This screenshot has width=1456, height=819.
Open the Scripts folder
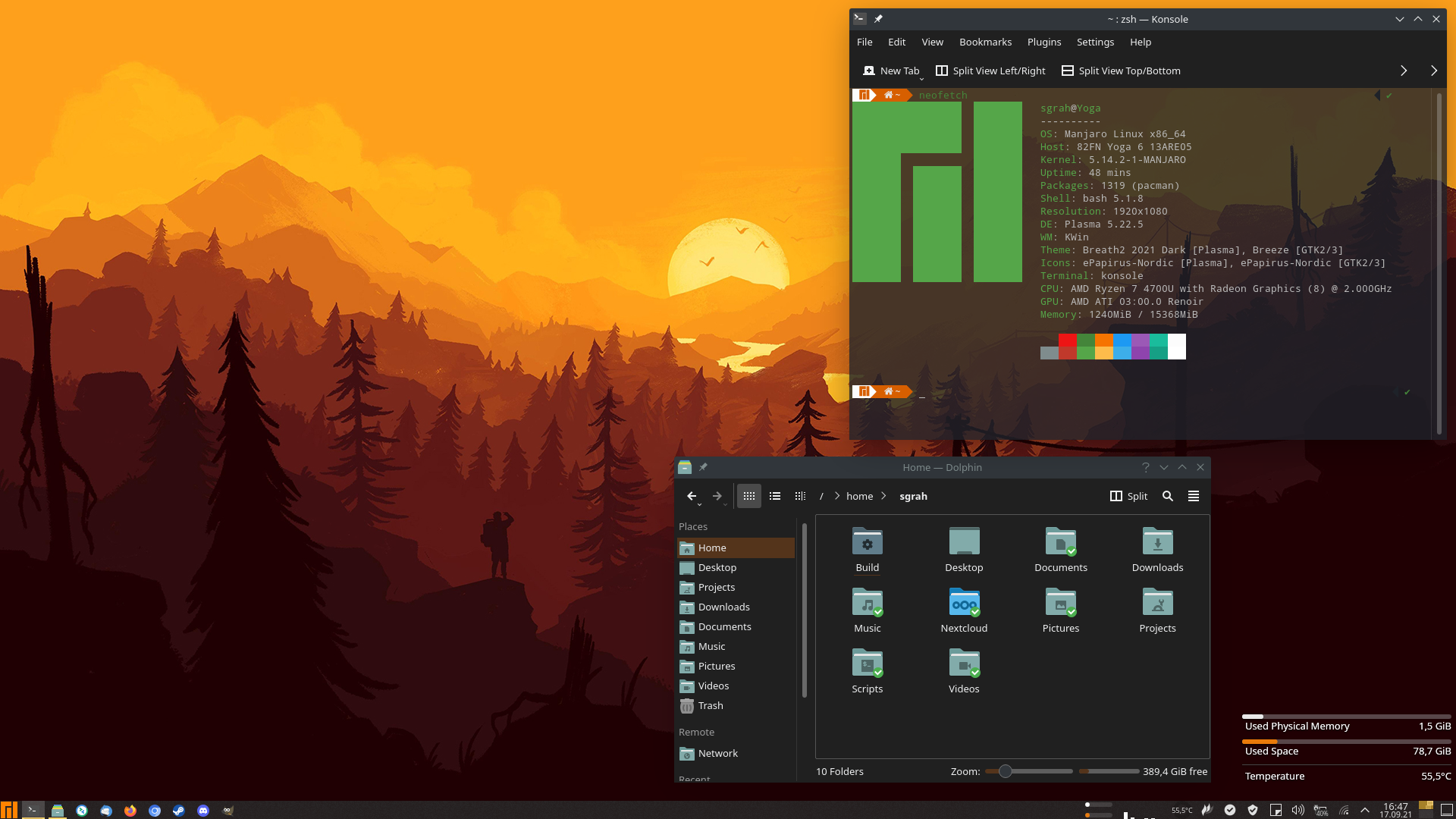[867, 670]
